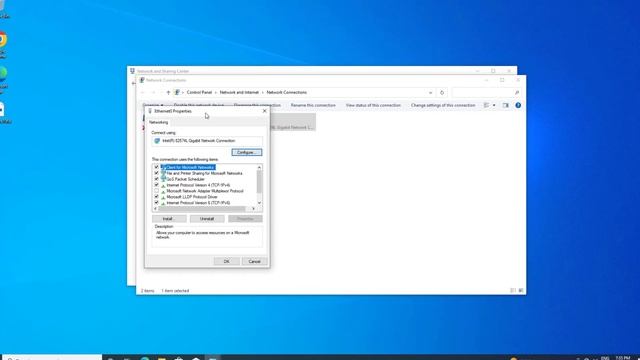
Task: Close Ethernet0 Properties with X button
Action: (264, 111)
